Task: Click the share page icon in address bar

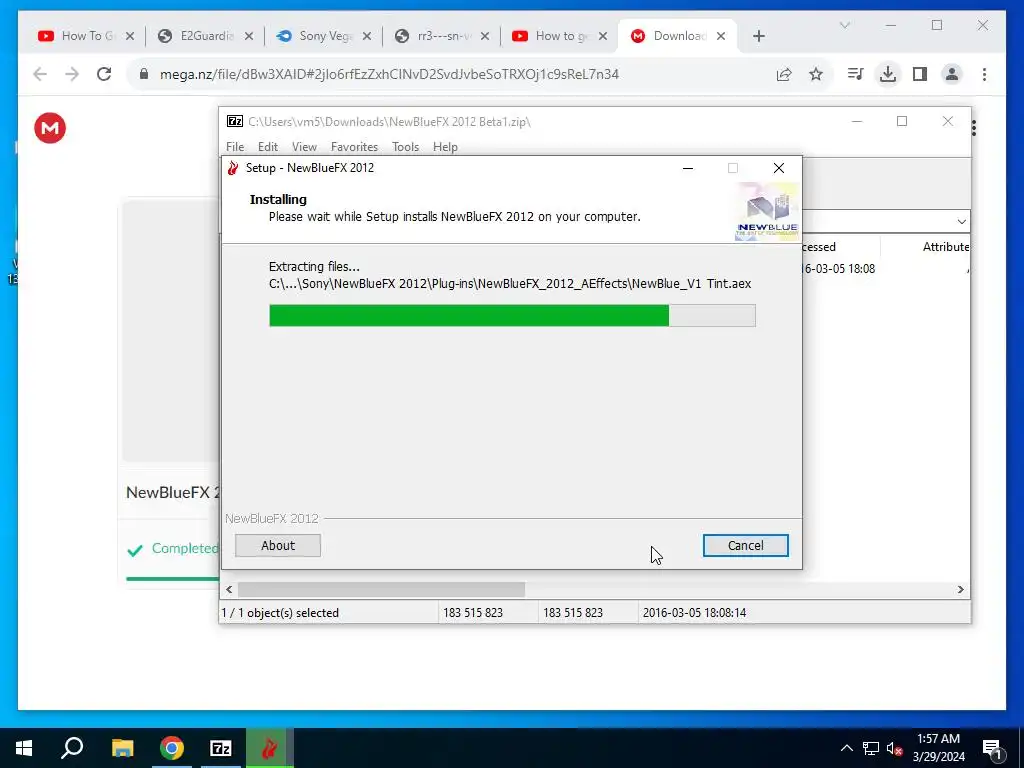Action: click(784, 74)
